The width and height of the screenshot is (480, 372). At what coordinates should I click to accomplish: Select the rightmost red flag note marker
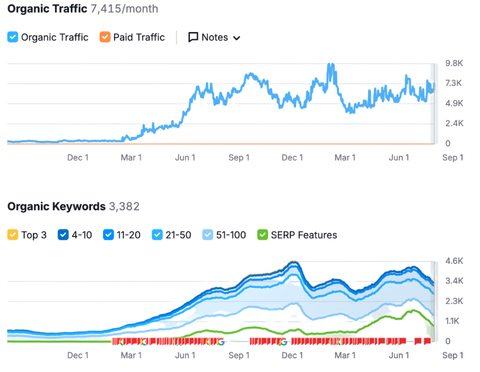tap(427, 341)
